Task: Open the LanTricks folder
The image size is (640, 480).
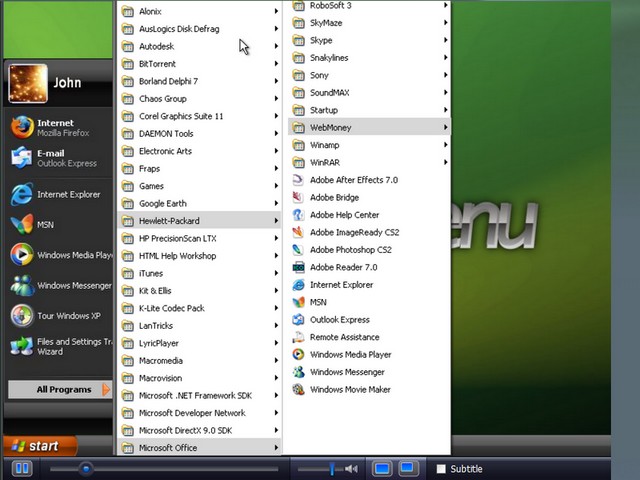Action: [199, 326]
